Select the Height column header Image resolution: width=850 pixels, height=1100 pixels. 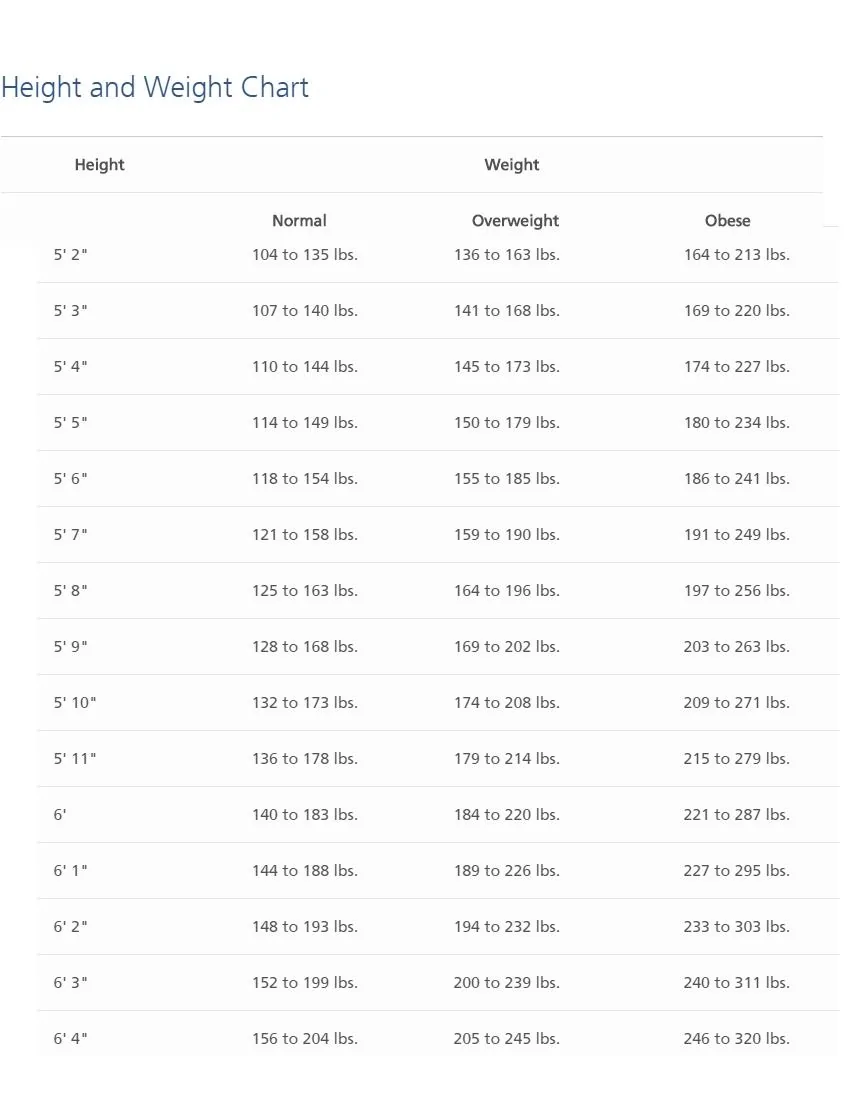tap(100, 165)
